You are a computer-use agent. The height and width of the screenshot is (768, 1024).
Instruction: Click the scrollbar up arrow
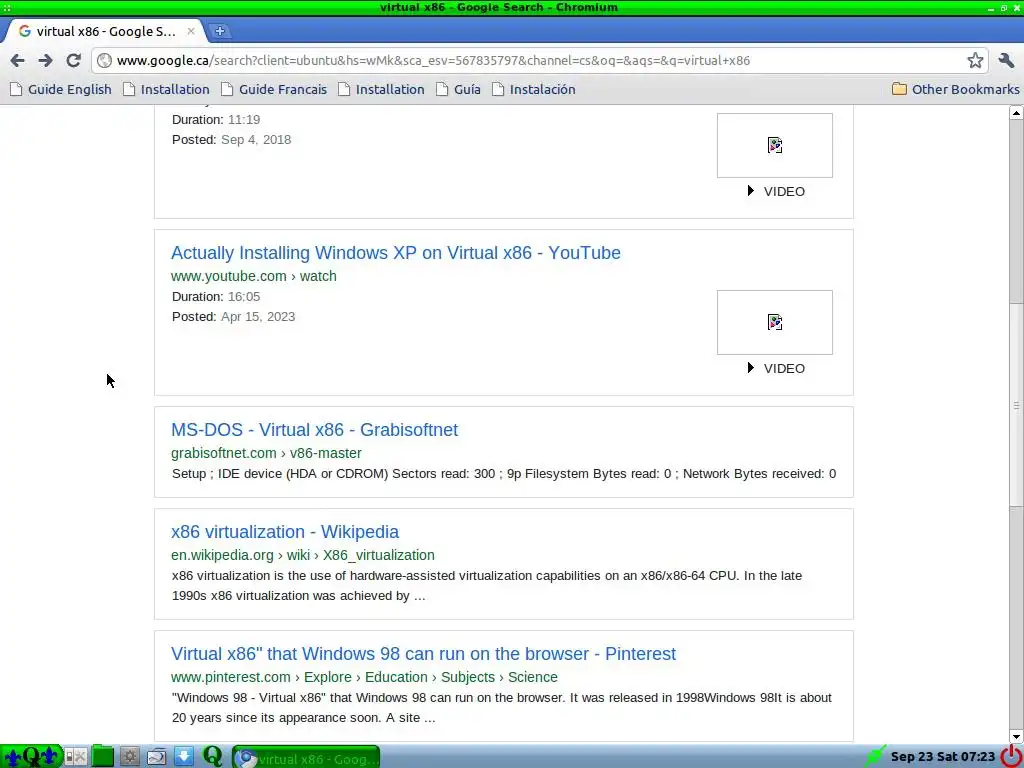(1016, 113)
